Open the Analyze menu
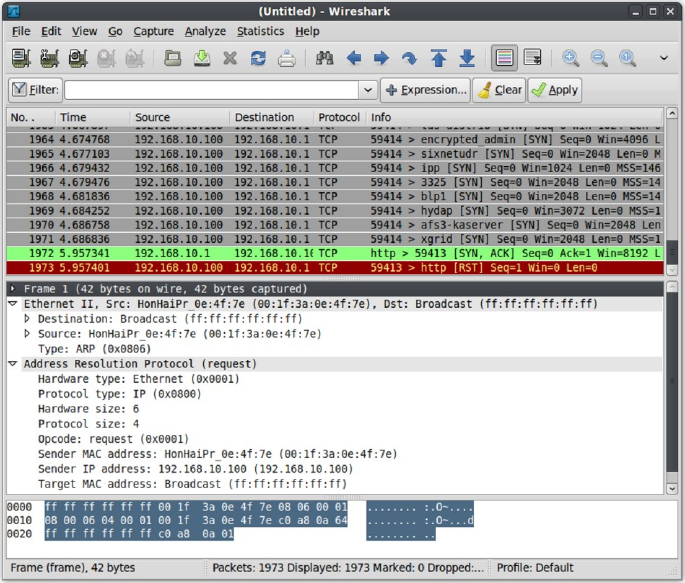Image resolution: width=685 pixels, height=583 pixels. 205,31
